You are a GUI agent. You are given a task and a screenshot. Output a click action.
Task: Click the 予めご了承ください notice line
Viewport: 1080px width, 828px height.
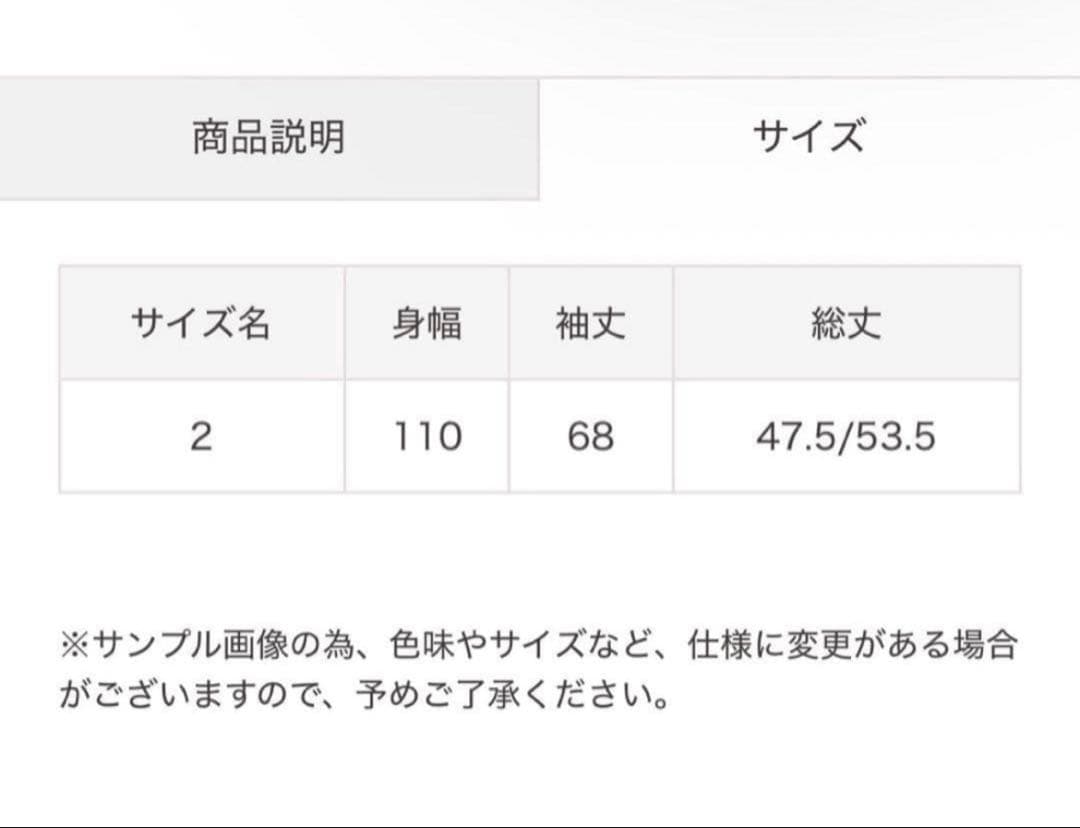(364, 695)
